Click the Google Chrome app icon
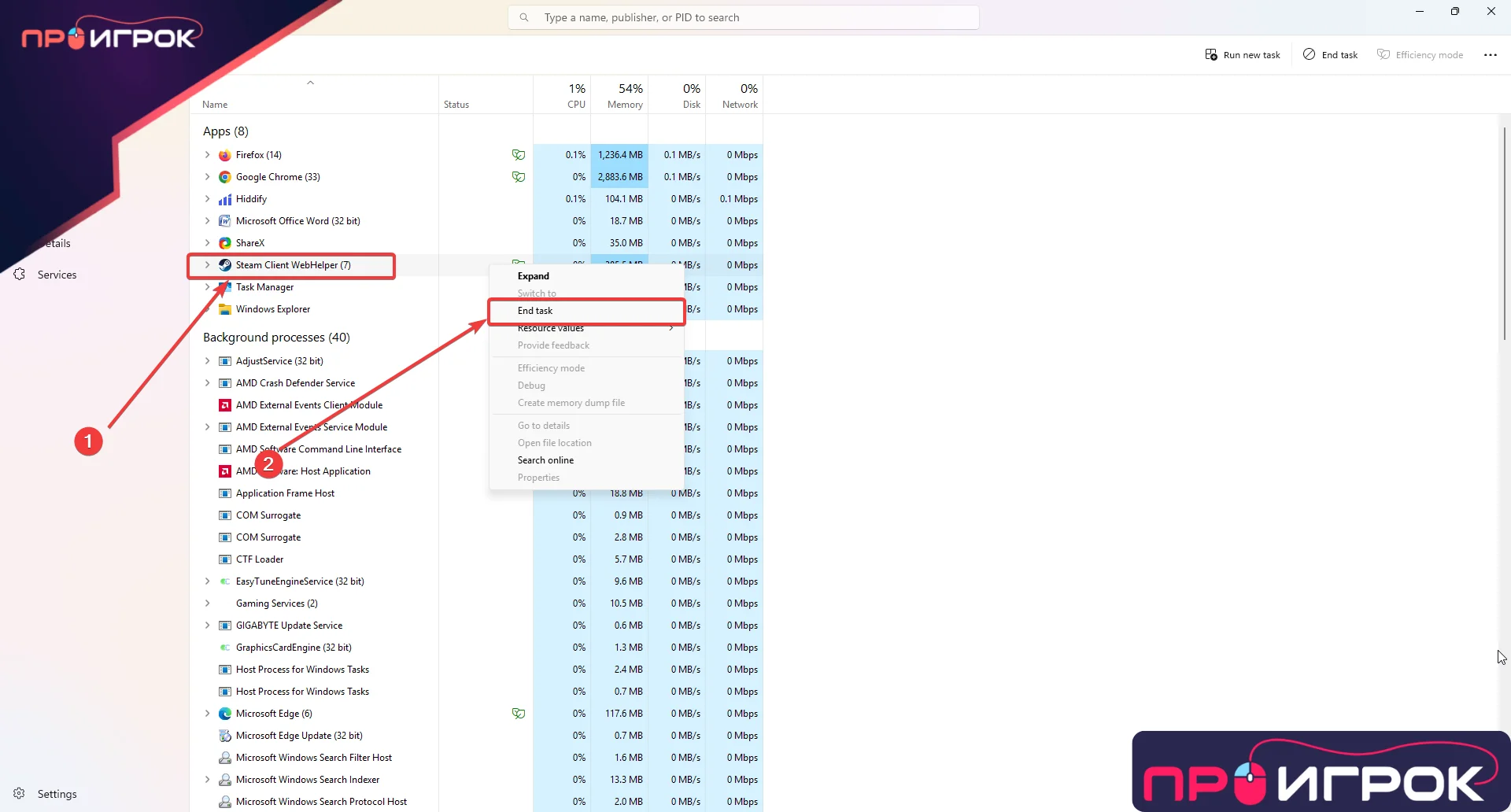 pyautogui.click(x=224, y=176)
